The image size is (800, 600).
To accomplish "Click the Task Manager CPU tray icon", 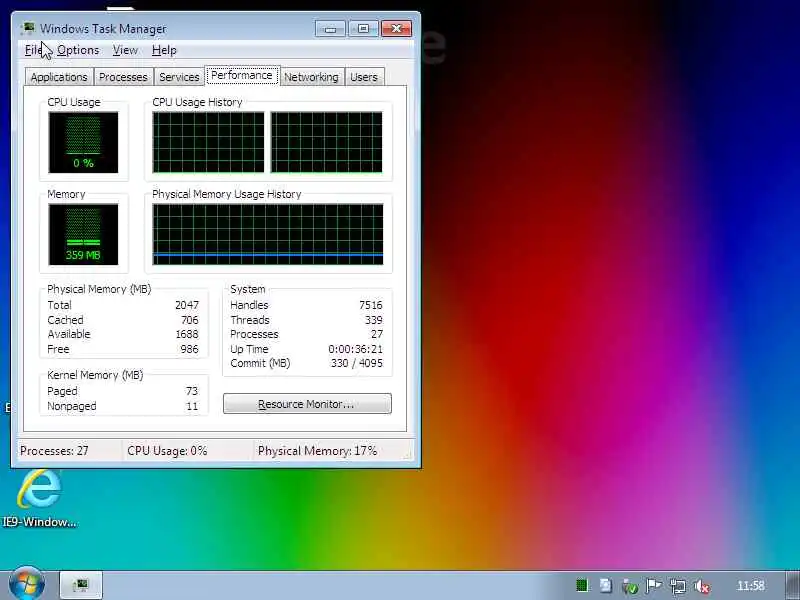I will [x=582, y=586].
